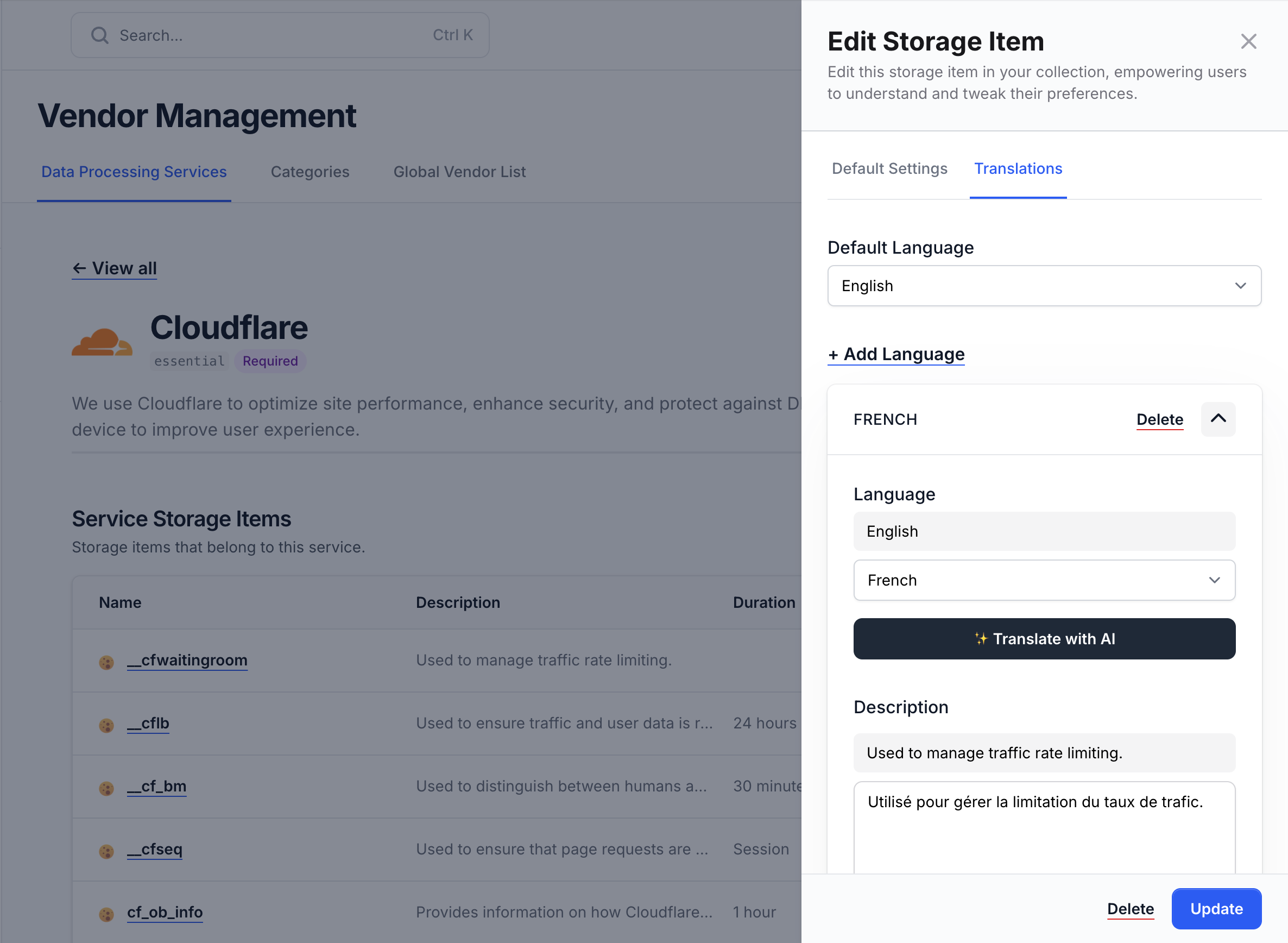1288x943 pixels.
Task: Open the Default Language dropdown
Action: 1044,285
